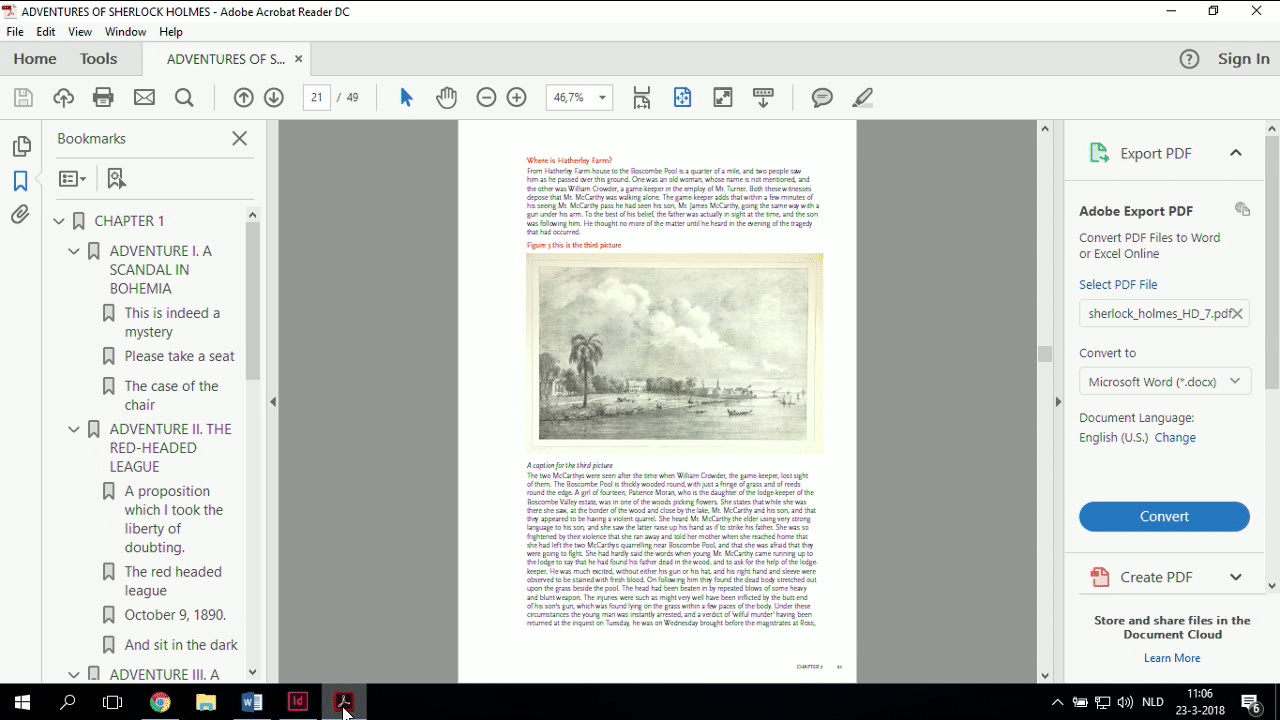Jump to 'This is indeed a mystery' bookmark

[x=172, y=322]
